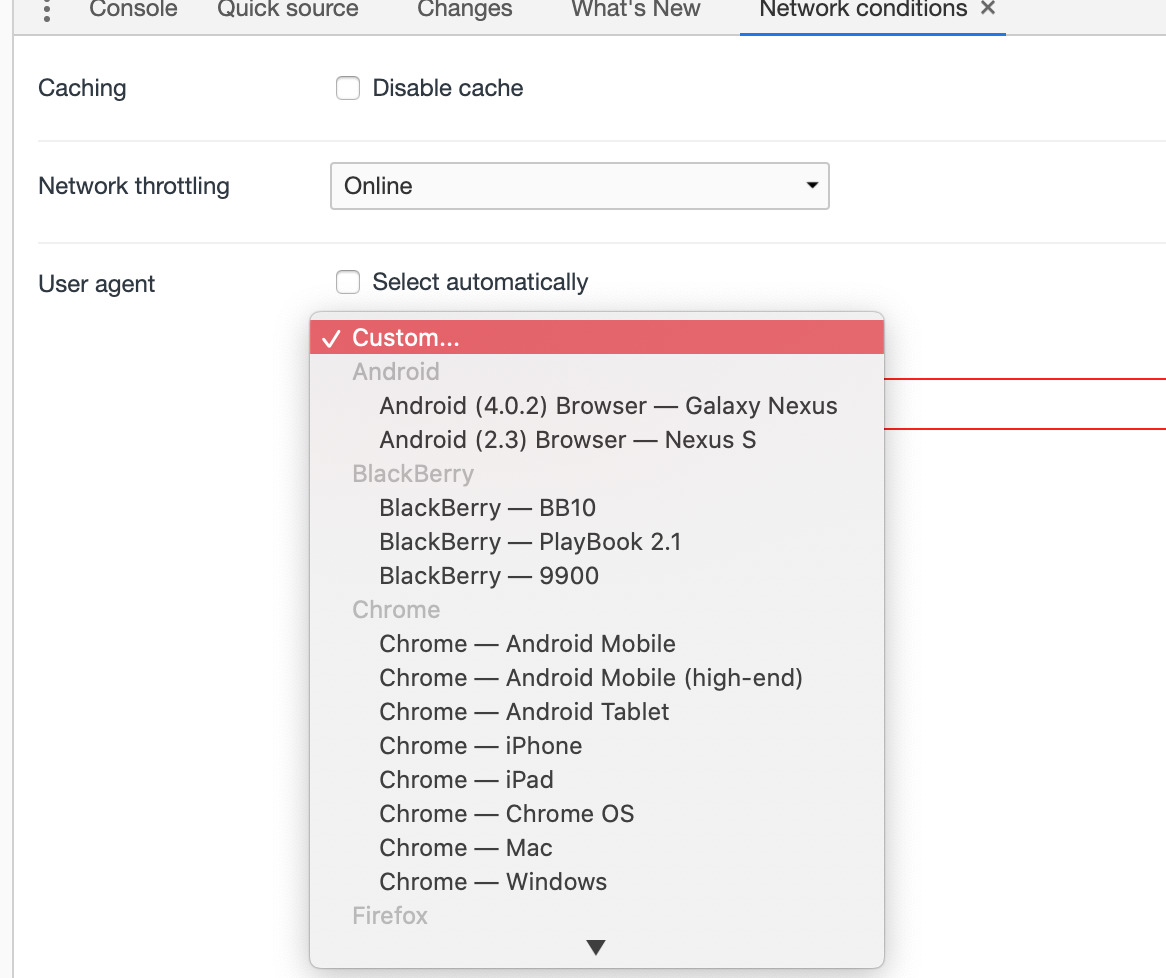The width and height of the screenshot is (1166, 978).
Task: Enable the Disable cache checkbox
Action: click(347, 88)
